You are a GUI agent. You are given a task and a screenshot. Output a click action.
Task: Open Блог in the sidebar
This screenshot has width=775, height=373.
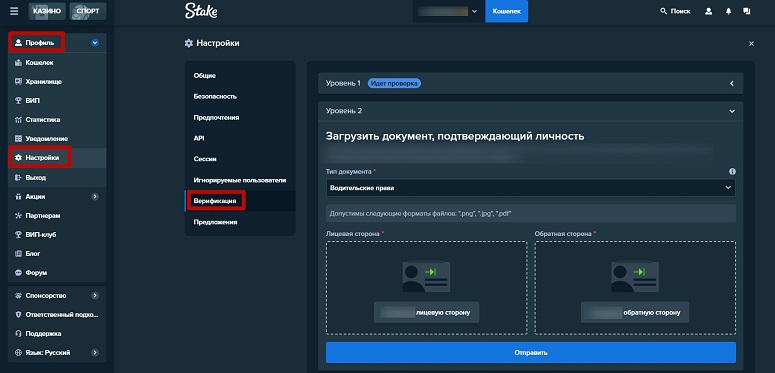pos(57,254)
